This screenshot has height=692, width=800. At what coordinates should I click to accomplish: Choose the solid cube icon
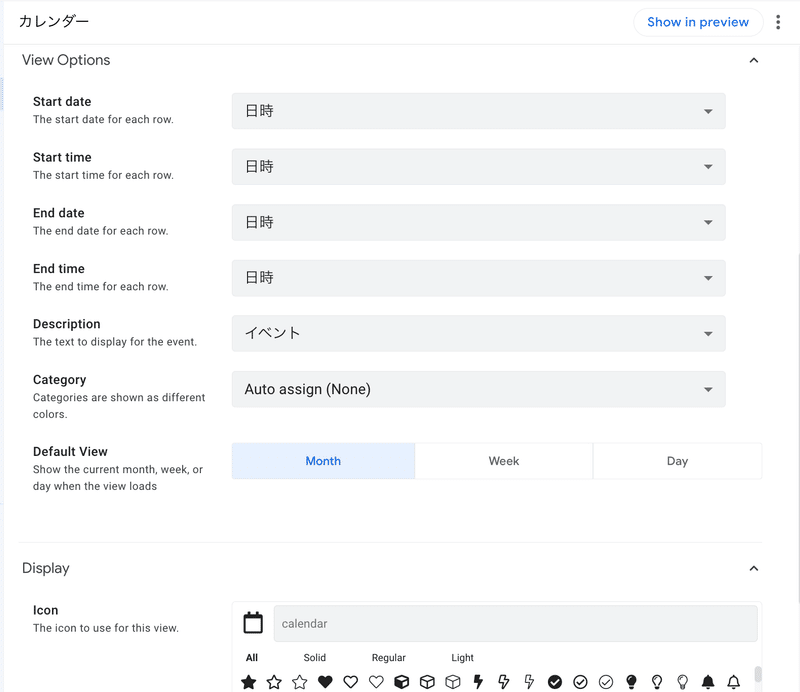pyautogui.click(x=402, y=682)
